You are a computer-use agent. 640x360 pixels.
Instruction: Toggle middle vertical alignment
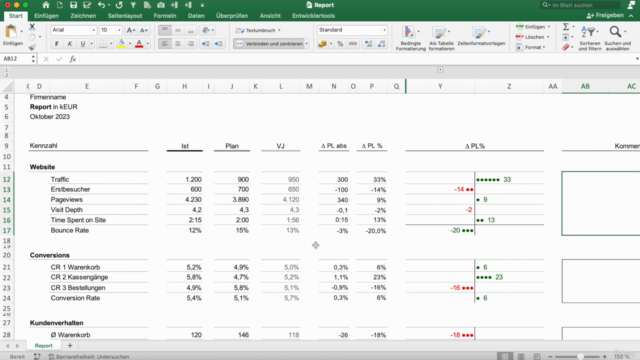coord(178,30)
